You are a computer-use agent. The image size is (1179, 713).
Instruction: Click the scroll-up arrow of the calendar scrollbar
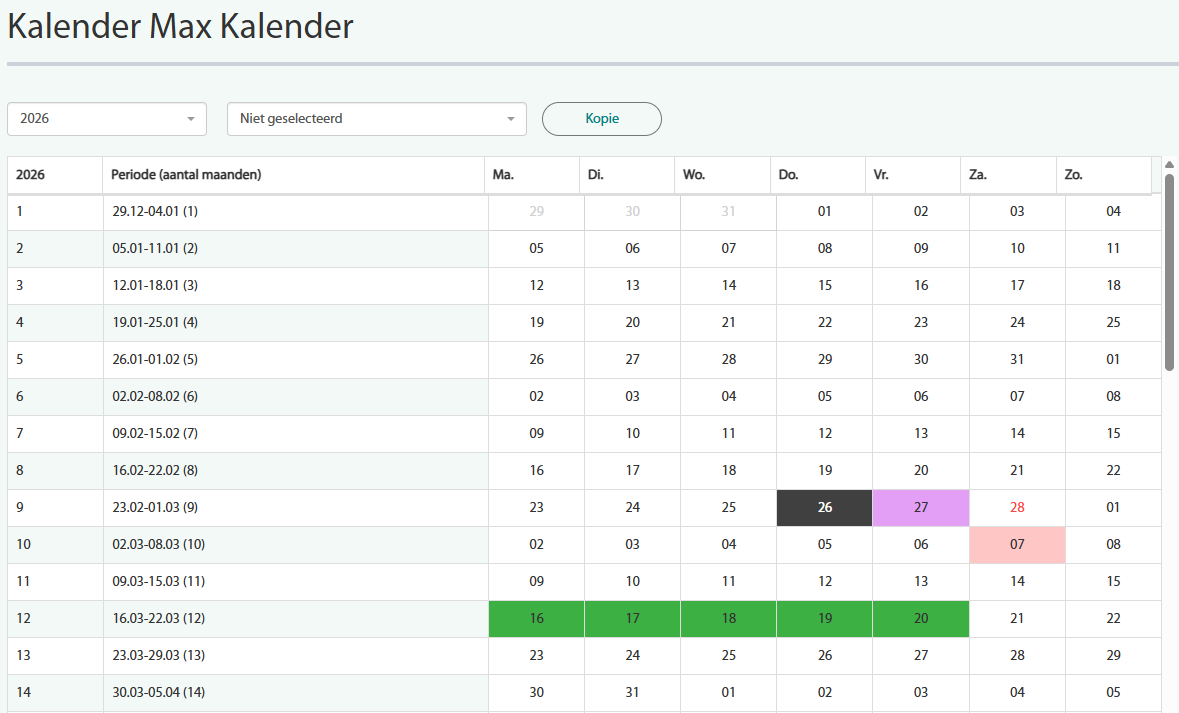pos(1169,165)
